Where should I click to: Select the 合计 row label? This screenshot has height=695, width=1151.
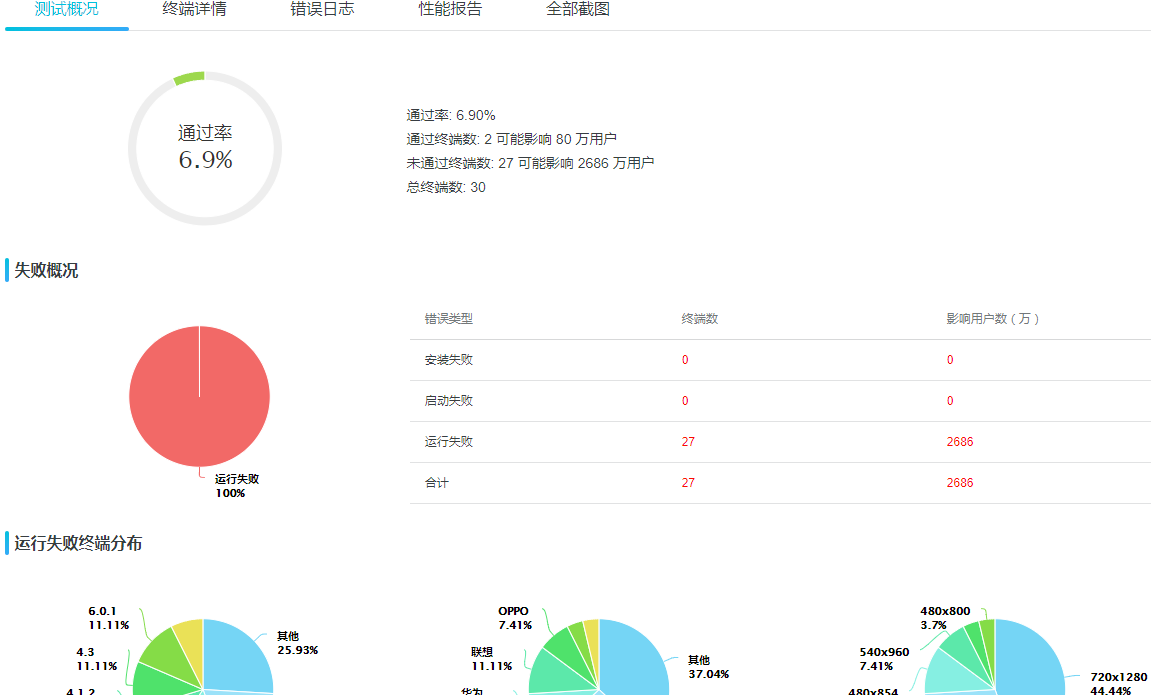(437, 483)
